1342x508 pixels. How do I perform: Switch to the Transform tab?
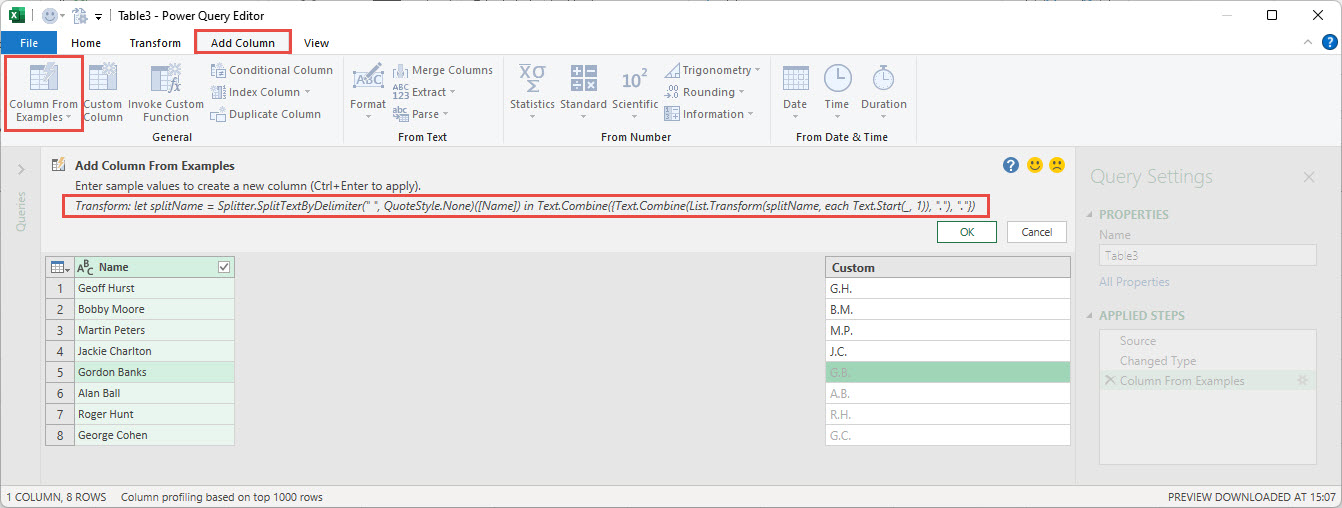[155, 43]
